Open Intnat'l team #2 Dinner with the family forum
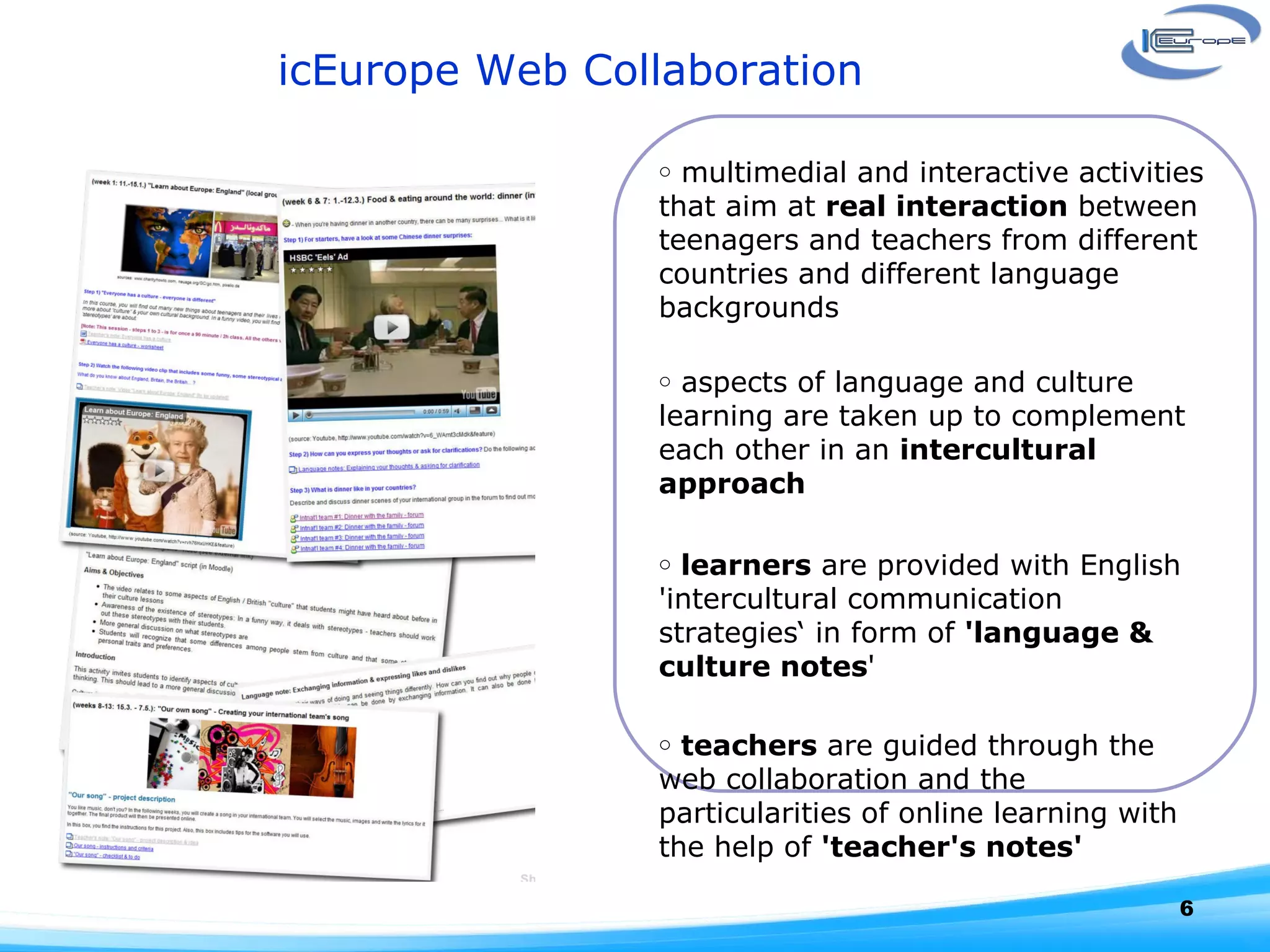The image size is (1270, 952). 362,526
